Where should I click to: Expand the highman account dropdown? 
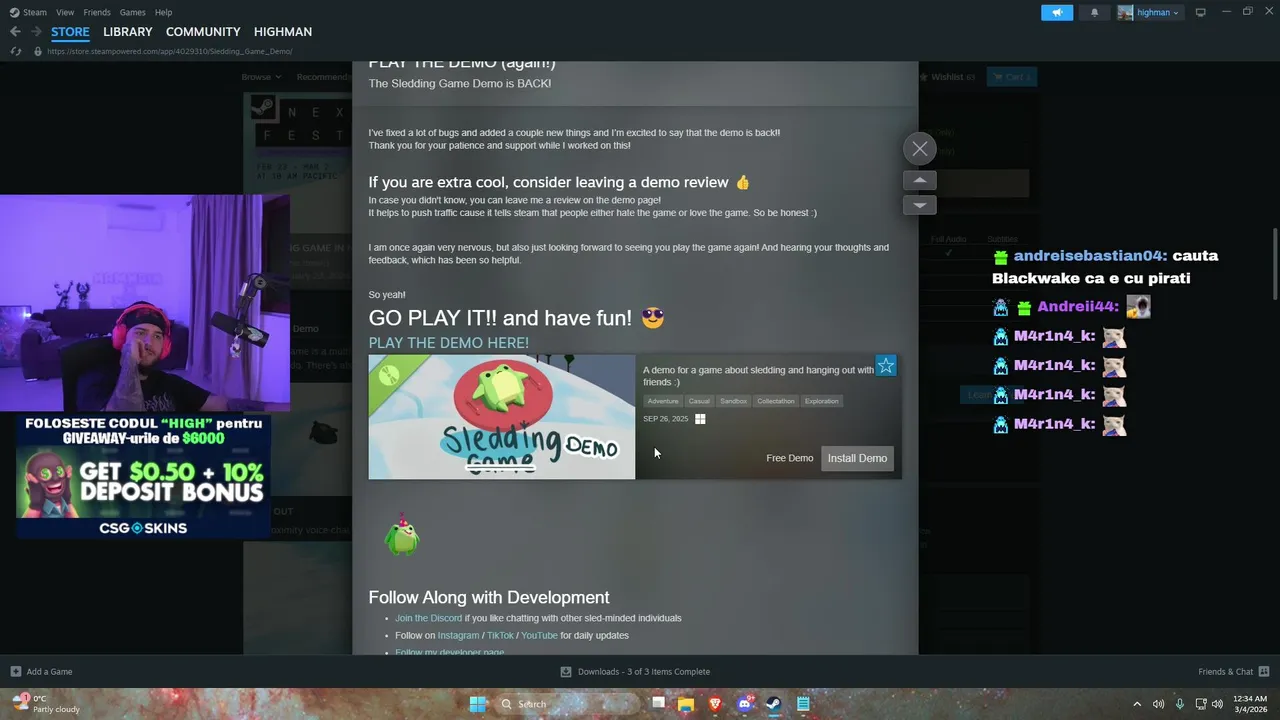tap(1150, 12)
